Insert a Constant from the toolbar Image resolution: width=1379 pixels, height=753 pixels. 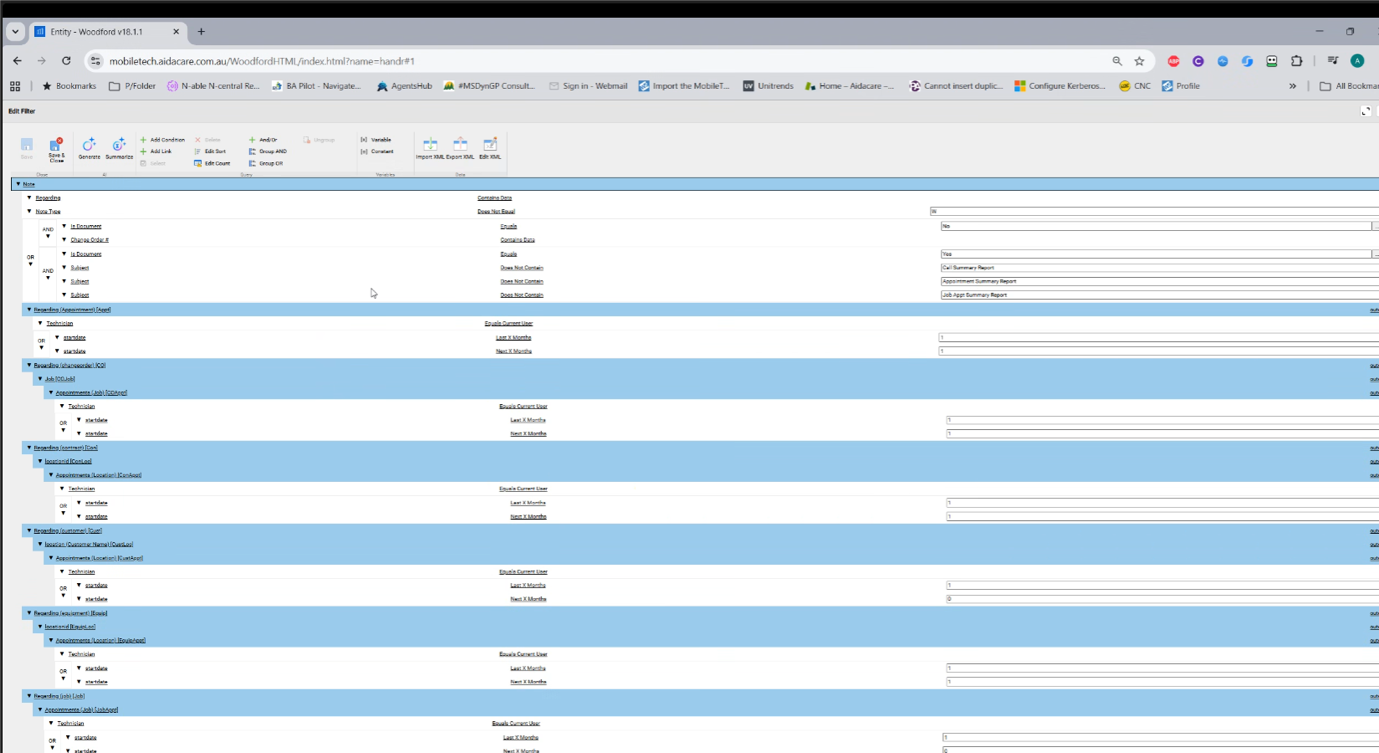point(377,151)
